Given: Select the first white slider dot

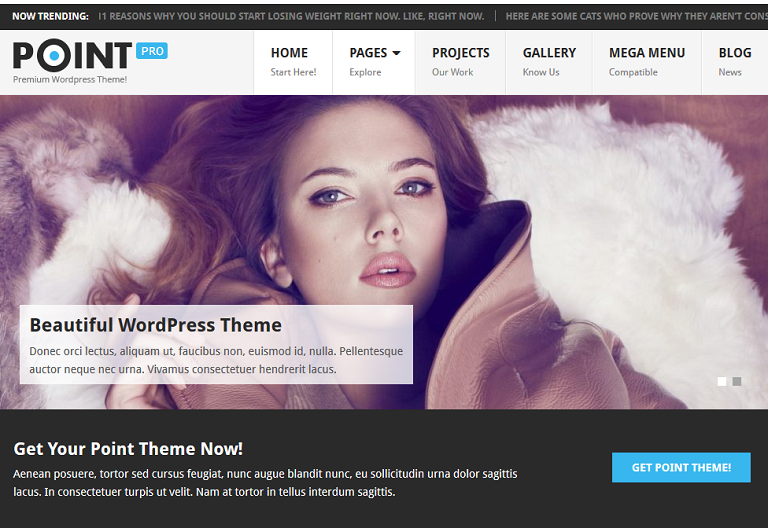Looking at the screenshot, I should (x=722, y=381).
